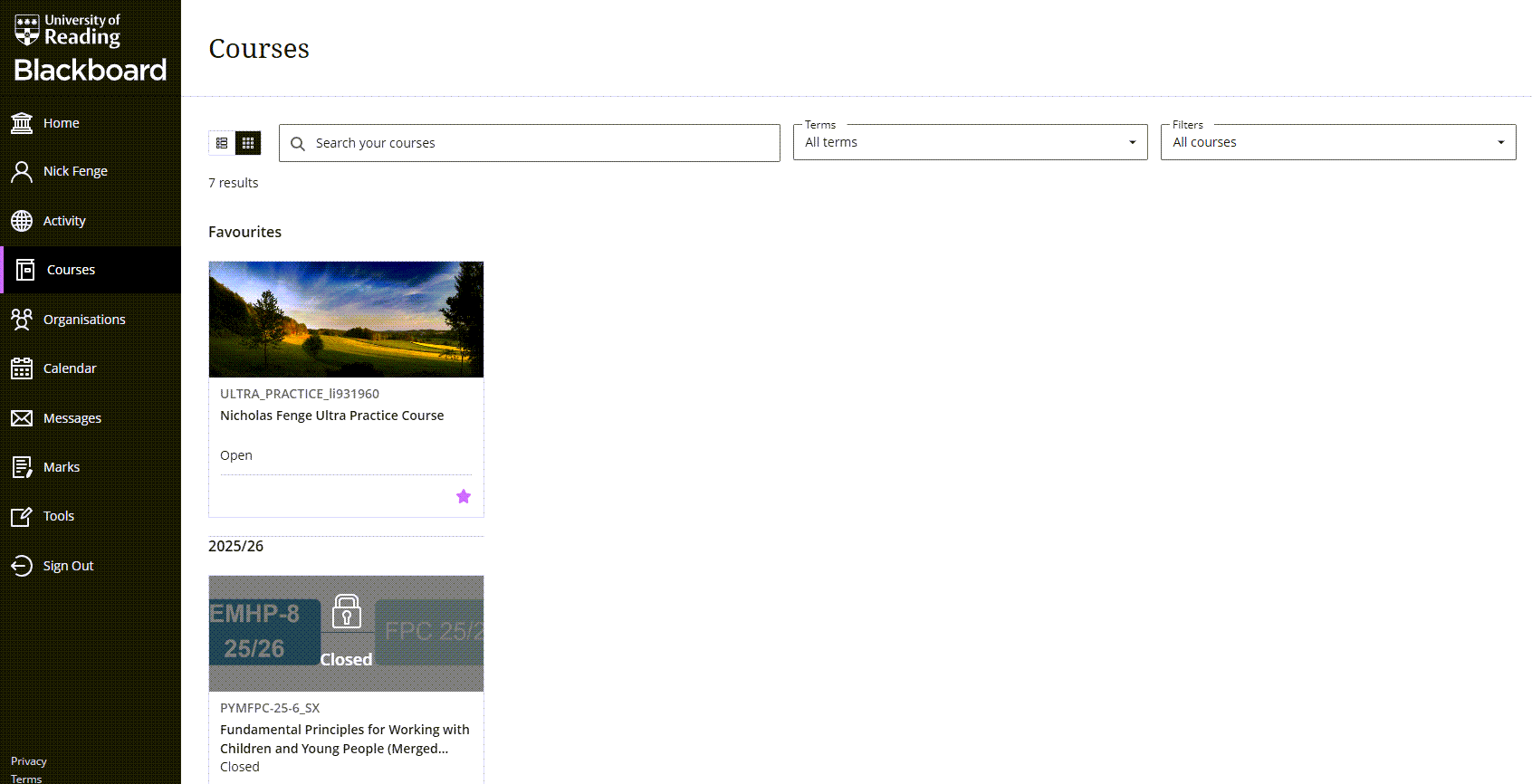Click the Sign Out arrow icon
1532x784 pixels.
click(x=22, y=566)
